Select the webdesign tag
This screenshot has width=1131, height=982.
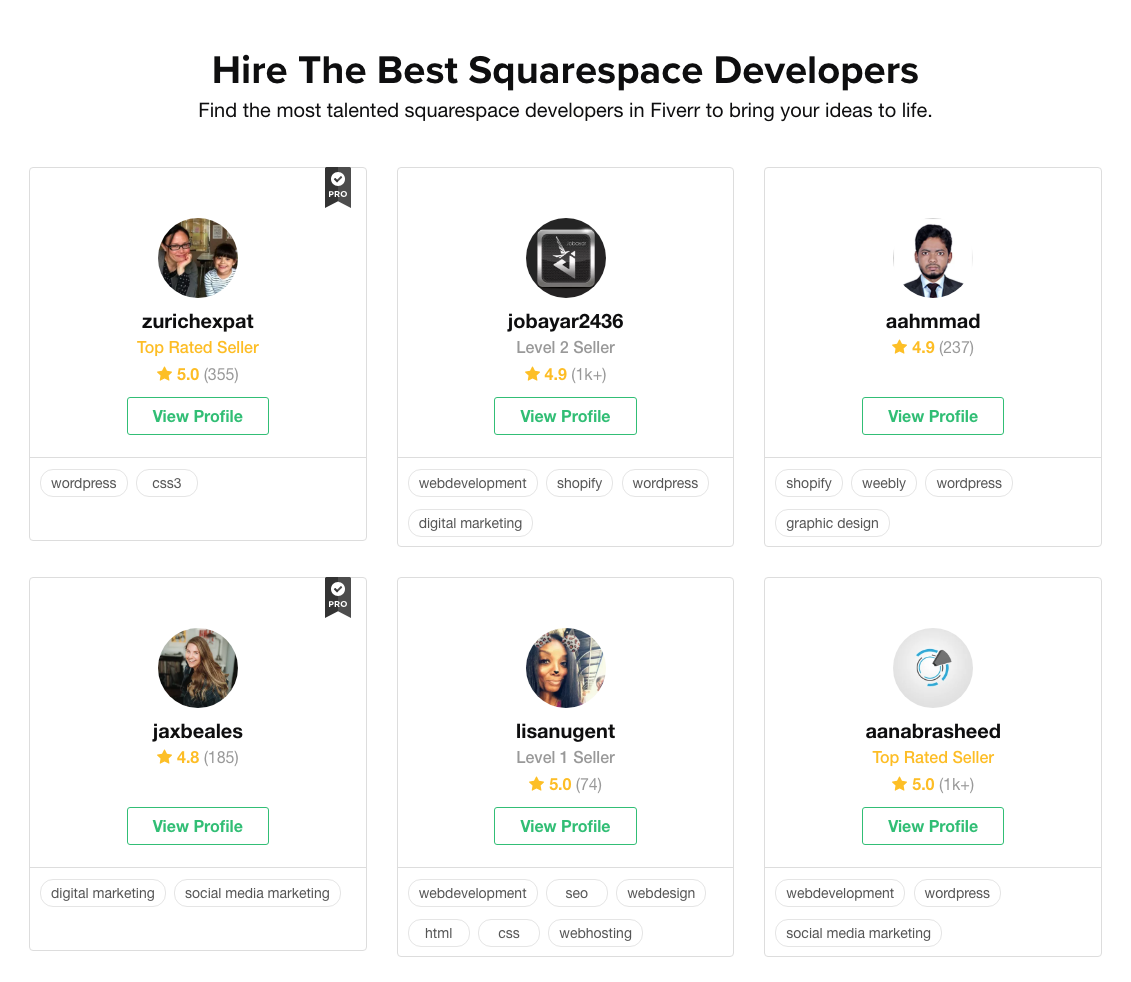661,893
